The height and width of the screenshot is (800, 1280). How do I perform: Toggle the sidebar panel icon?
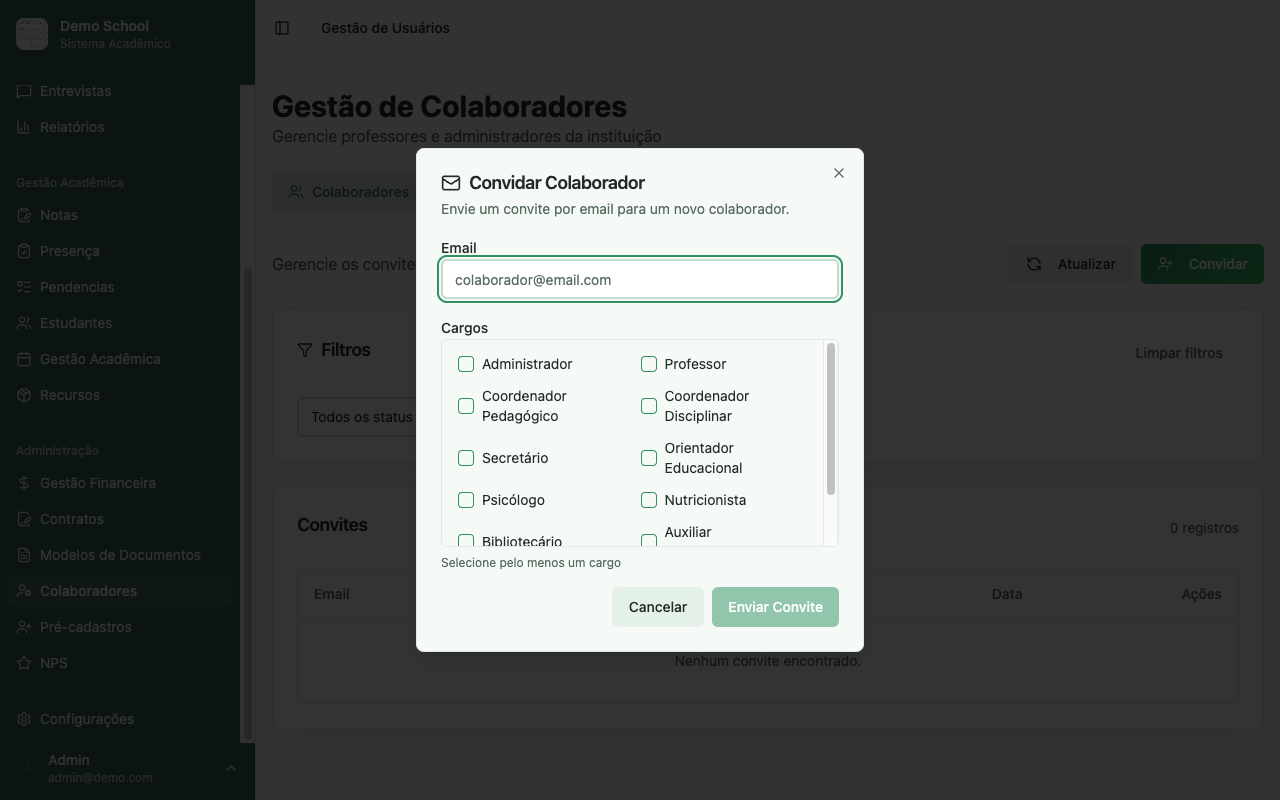tap(282, 28)
